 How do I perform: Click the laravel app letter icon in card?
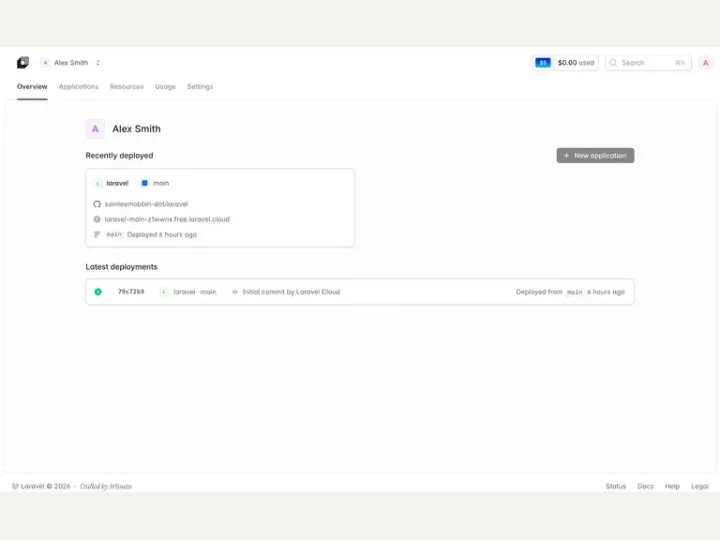[x=97, y=183]
